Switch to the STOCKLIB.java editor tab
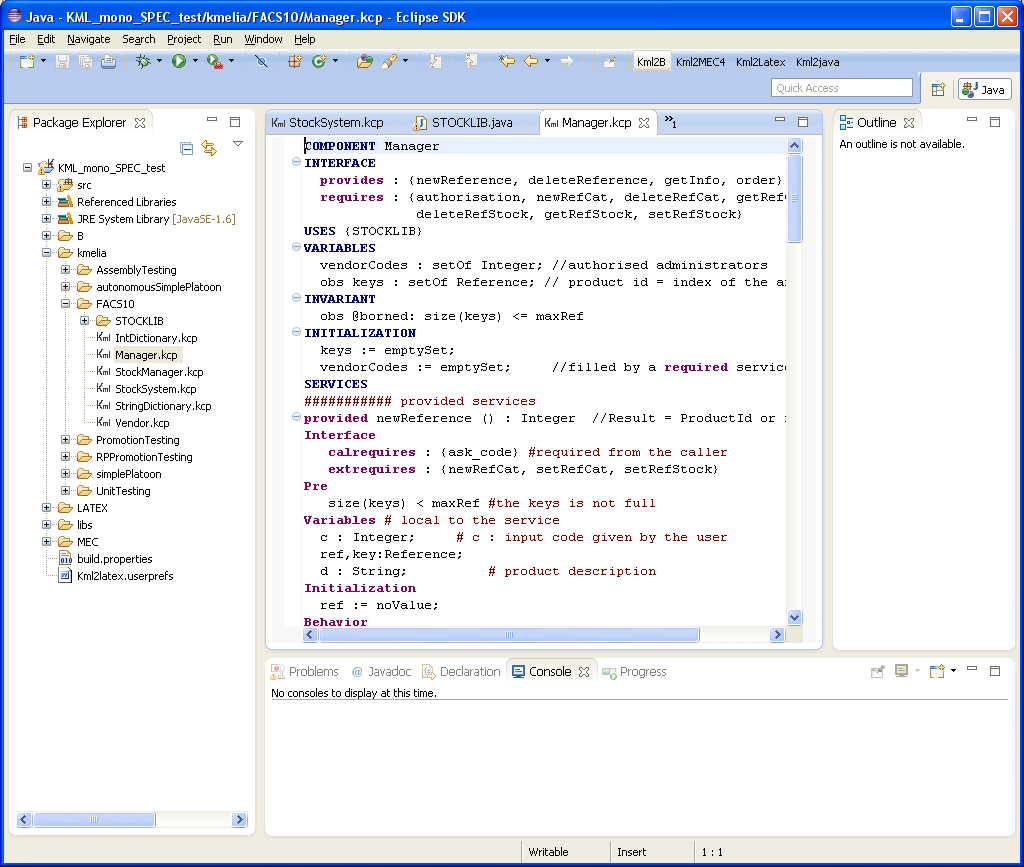The width and height of the screenshot is (1024, 867). pos(471,123)
